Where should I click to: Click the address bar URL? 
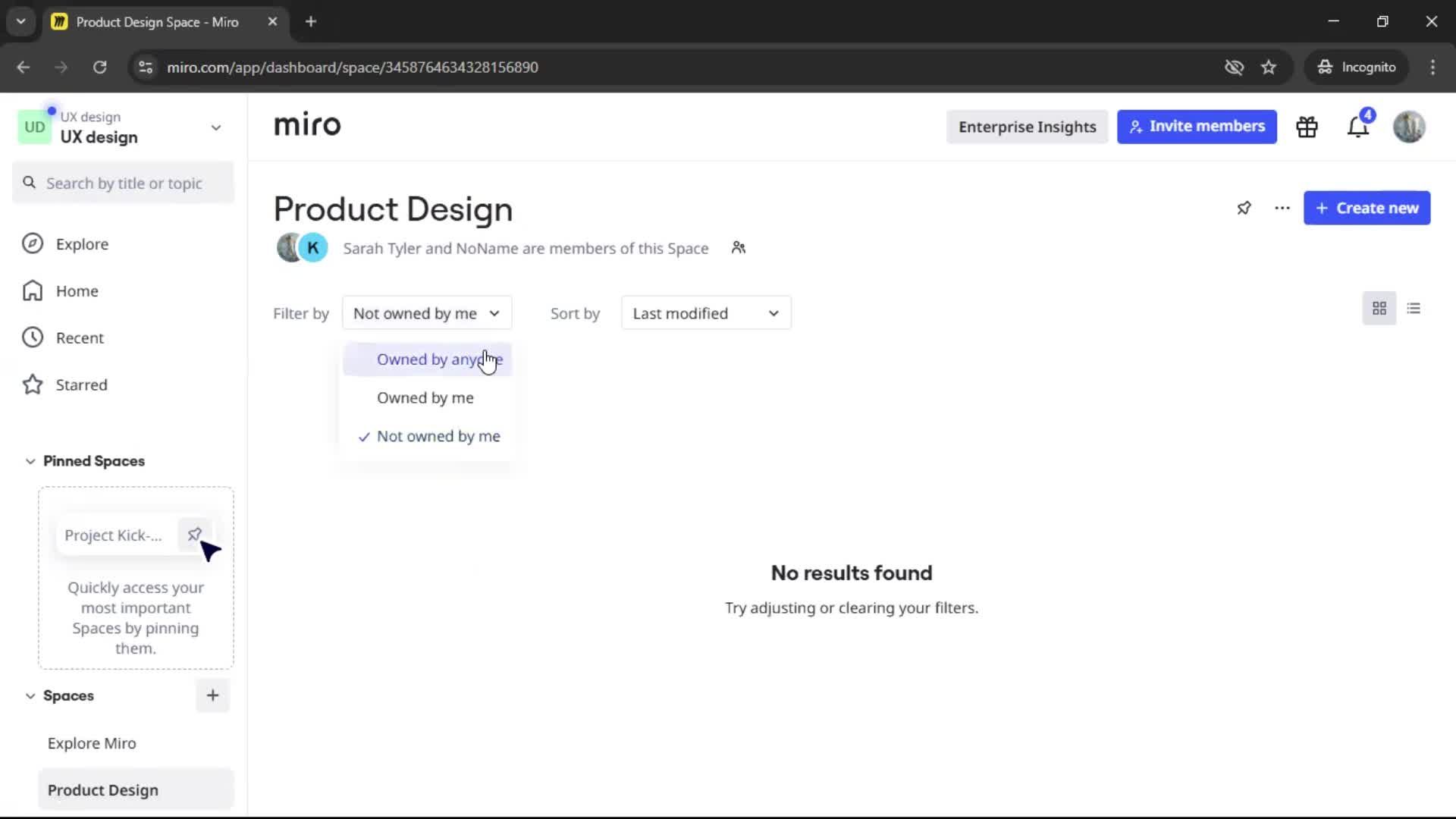[353, 67]
